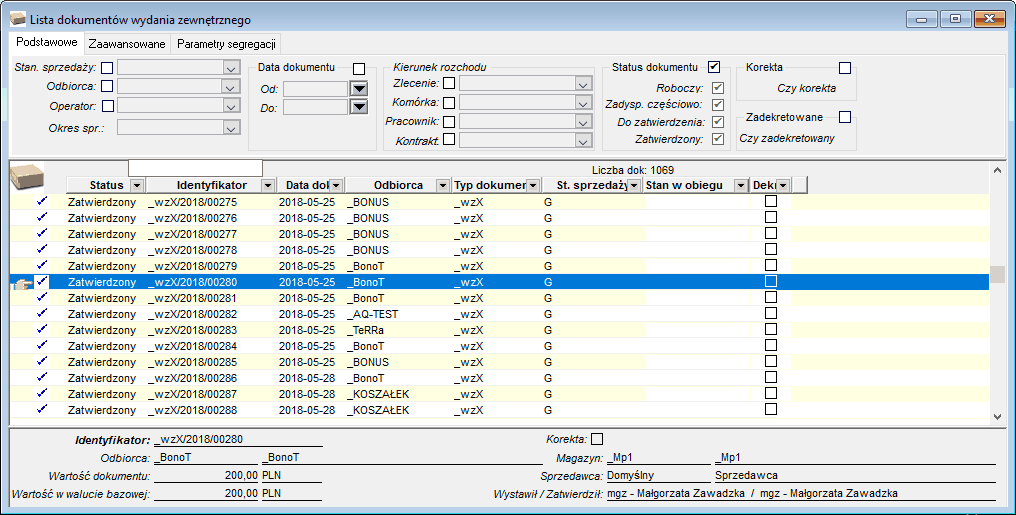Select row _wzX/2018/00285 identifier
Image resolution: width=1016 pixels, height=515 pixels.
[192, 362]
